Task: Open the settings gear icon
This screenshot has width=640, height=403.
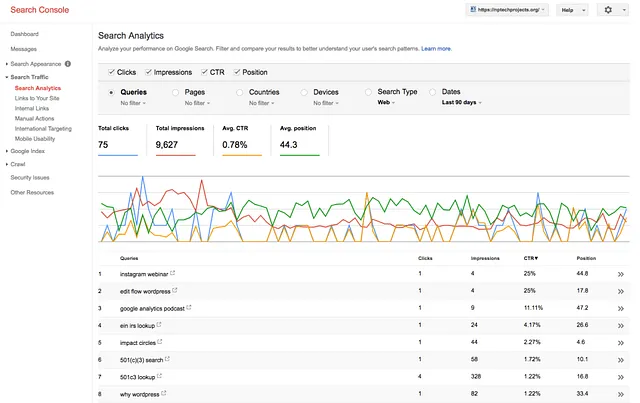Action: point(608,10)
